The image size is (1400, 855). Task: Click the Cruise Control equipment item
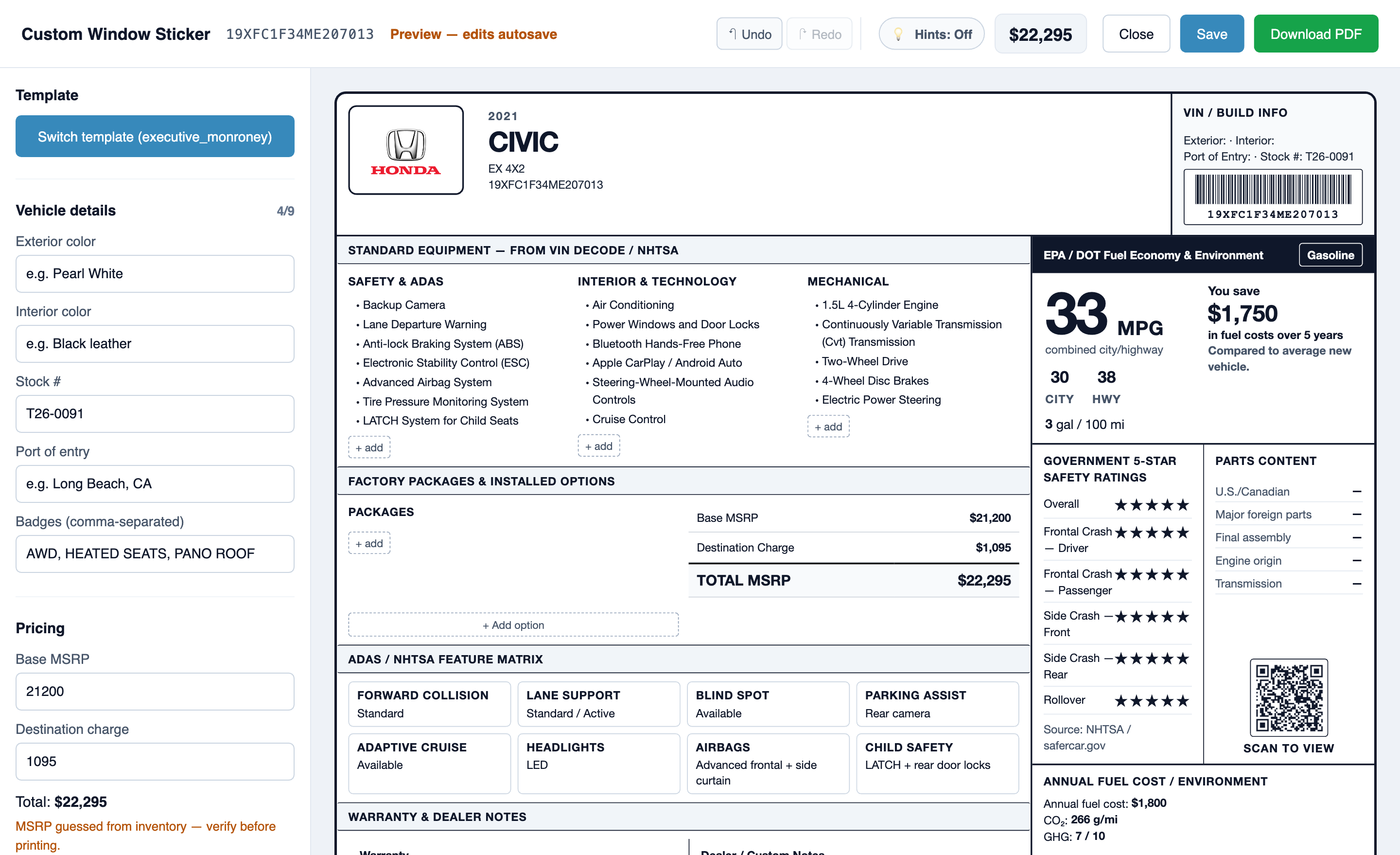[x=629, y=419]
